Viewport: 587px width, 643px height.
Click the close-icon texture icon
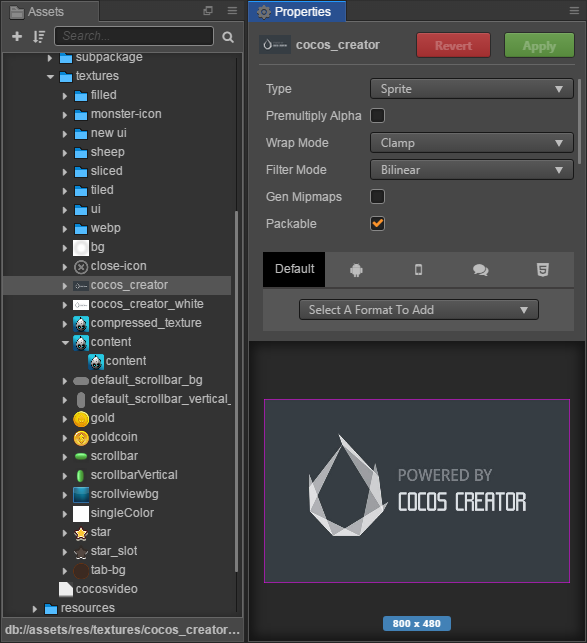point(81,267)
